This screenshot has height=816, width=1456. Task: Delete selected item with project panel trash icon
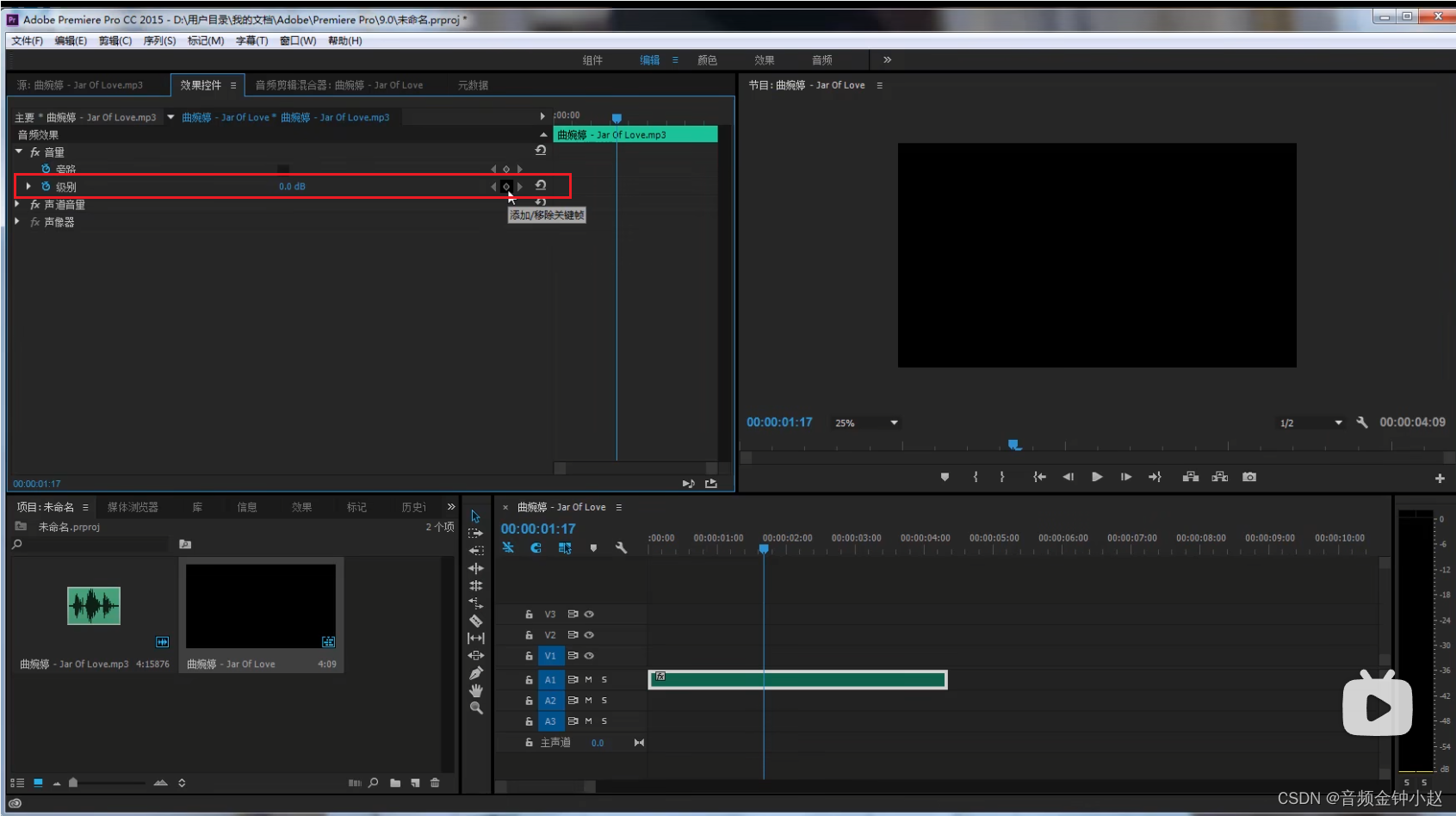435,783
